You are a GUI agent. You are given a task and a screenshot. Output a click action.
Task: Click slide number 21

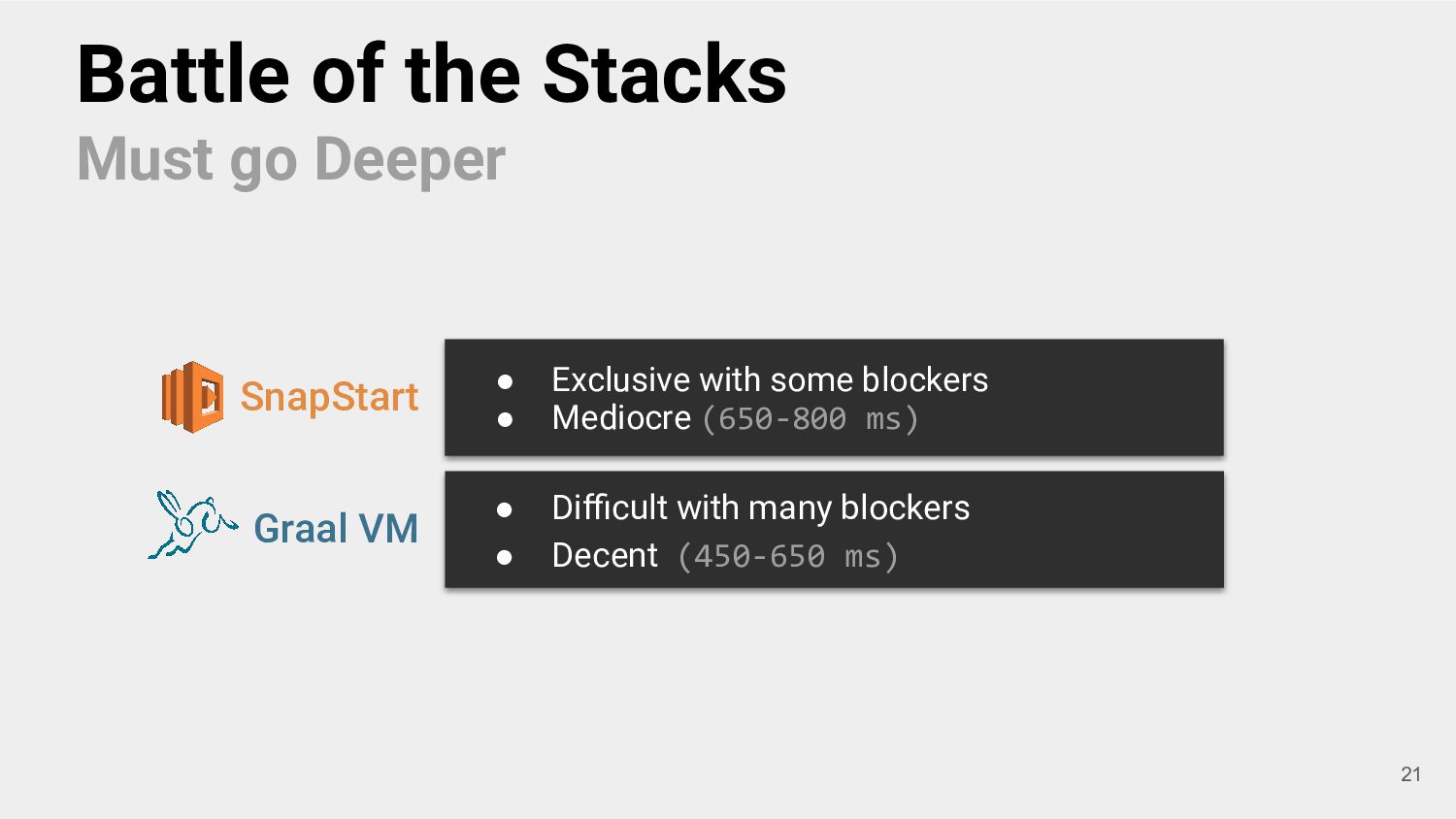coord(1411,774)
